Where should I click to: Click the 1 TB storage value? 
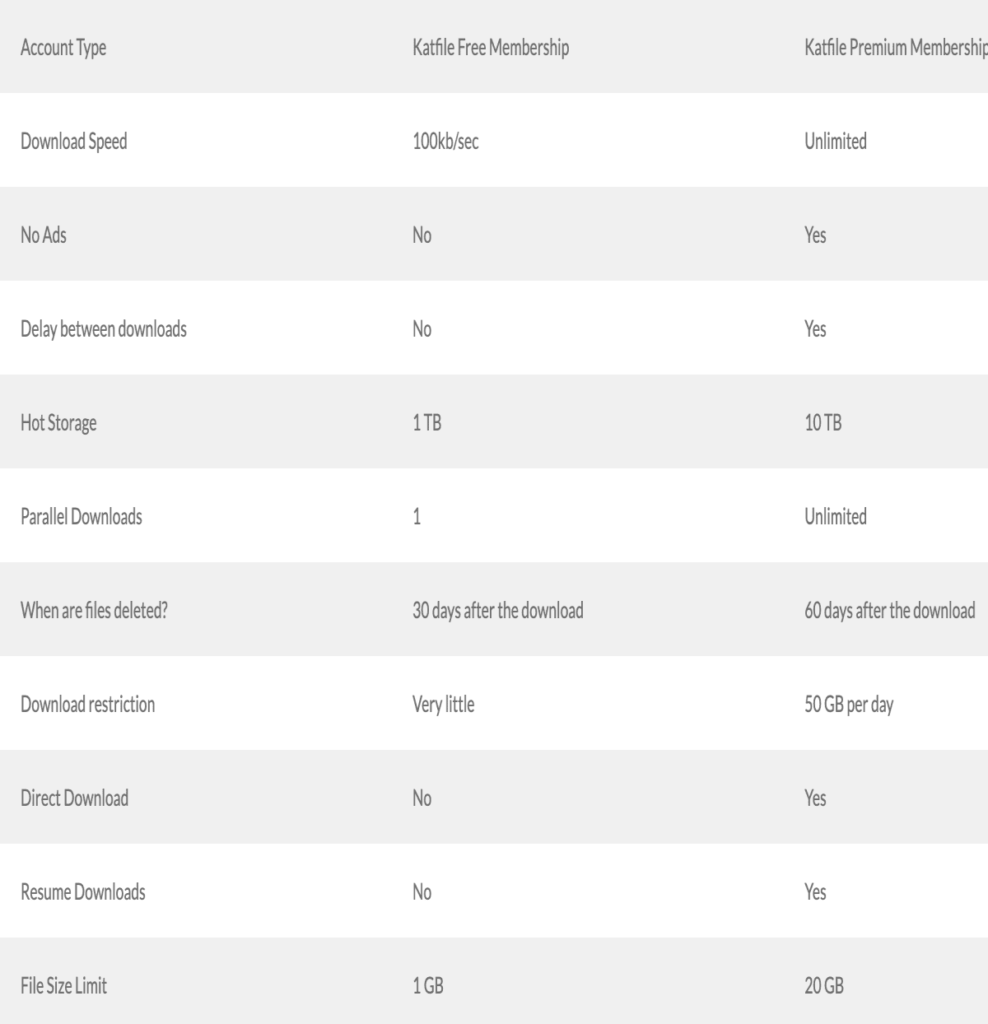tap(427, 423)
